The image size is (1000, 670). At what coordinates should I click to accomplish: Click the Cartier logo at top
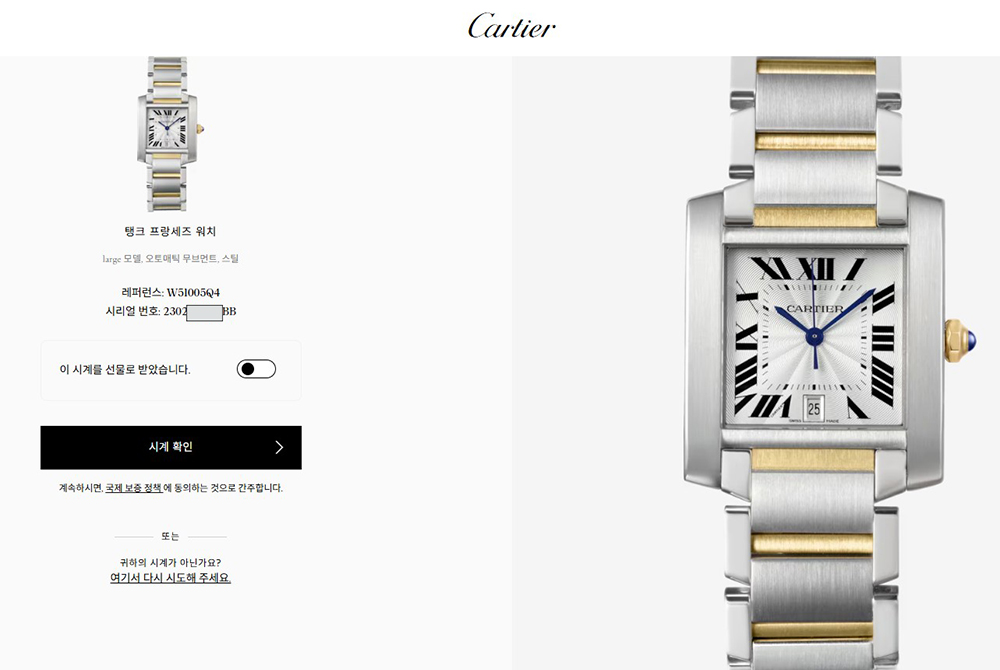(511, 26)
